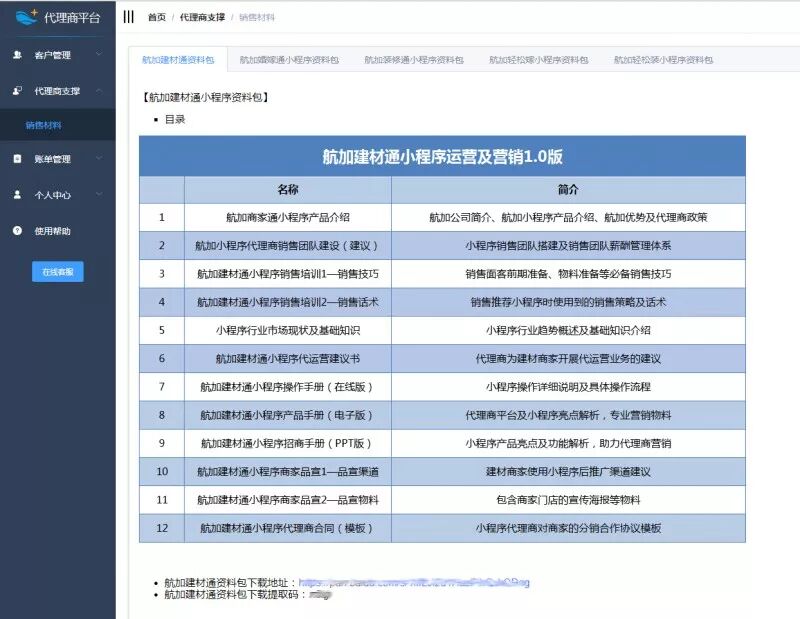Click description 小程序操作详细说明及具体操作流程
800x619 pixels.
click(568, 387)
